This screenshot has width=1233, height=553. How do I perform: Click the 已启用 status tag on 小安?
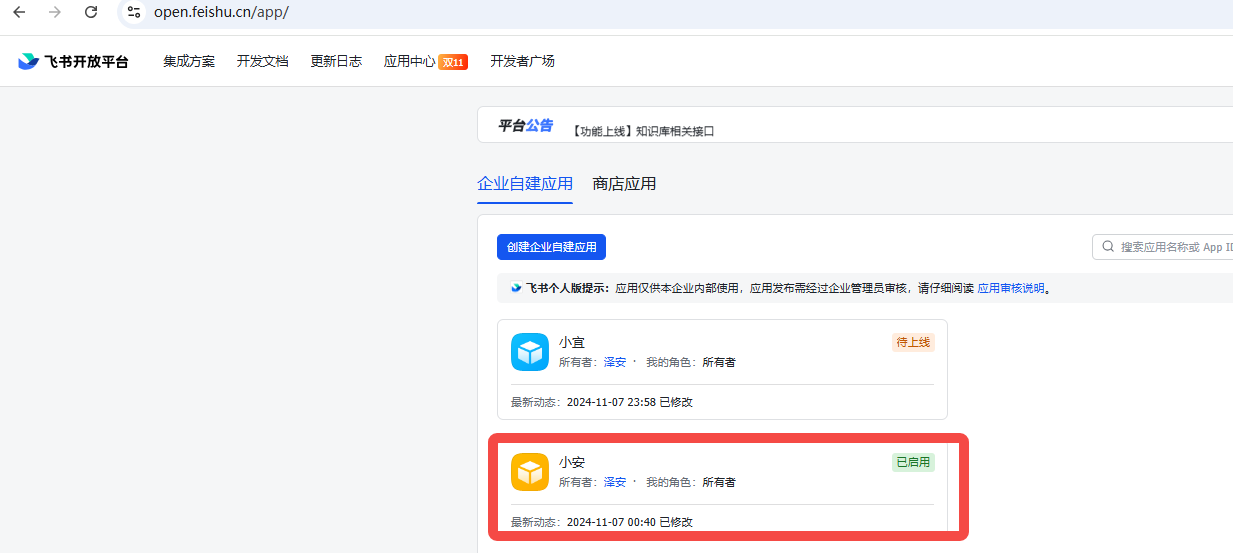tap(913, 462)
